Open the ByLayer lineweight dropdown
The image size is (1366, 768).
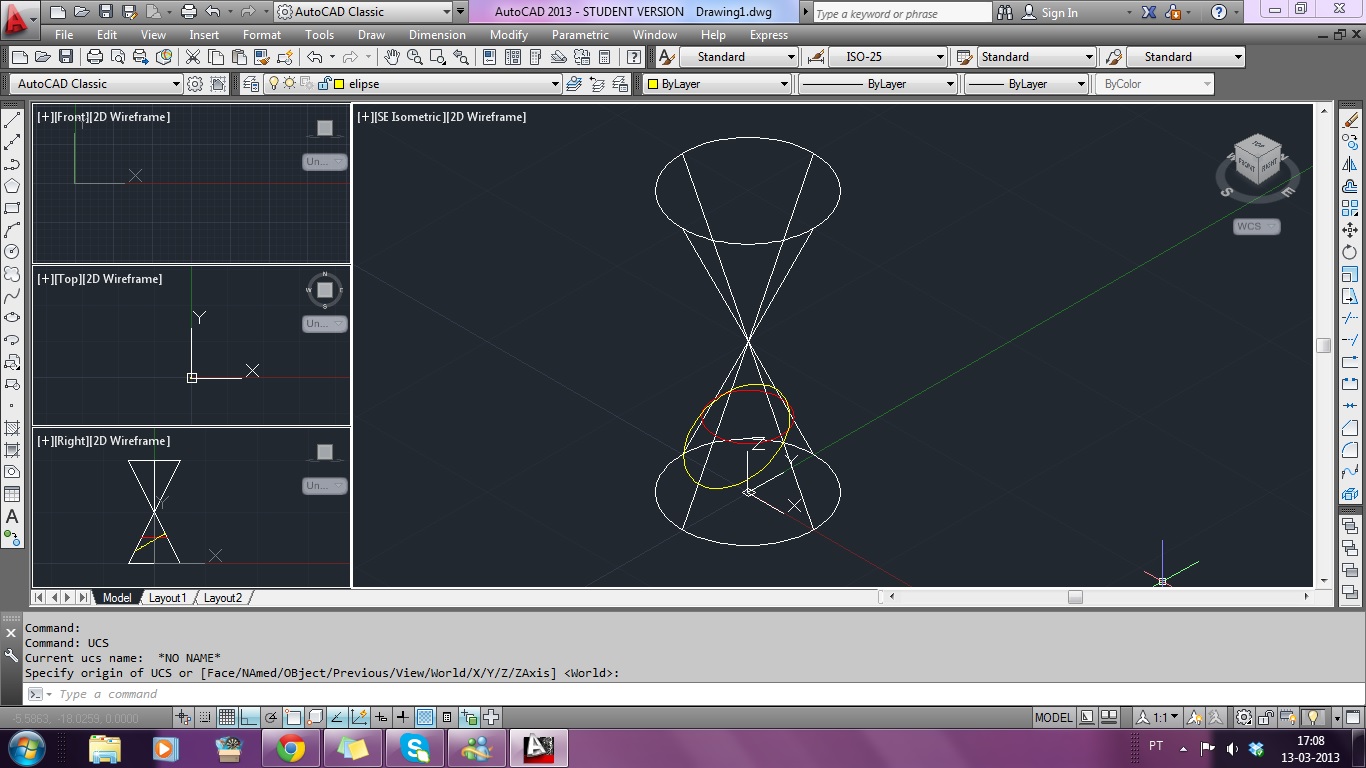pyautogui.click(x=1026, y=84)
